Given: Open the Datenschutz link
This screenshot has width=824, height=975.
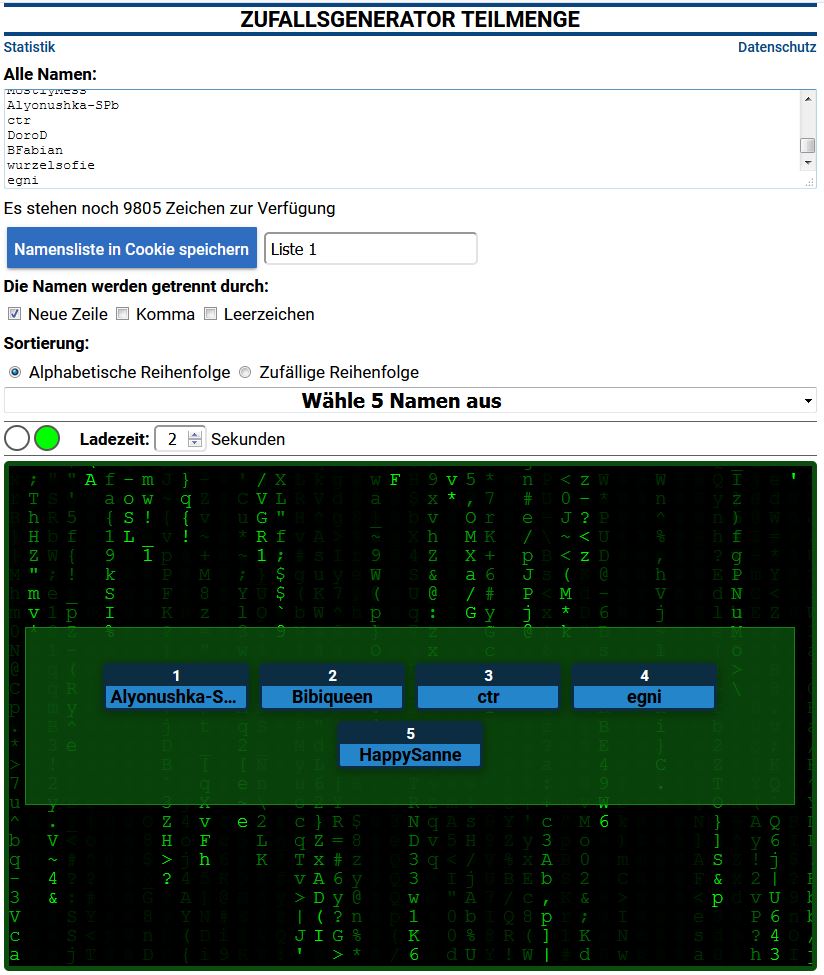Looking at the screenshot, I should click(x=776, y=47).
